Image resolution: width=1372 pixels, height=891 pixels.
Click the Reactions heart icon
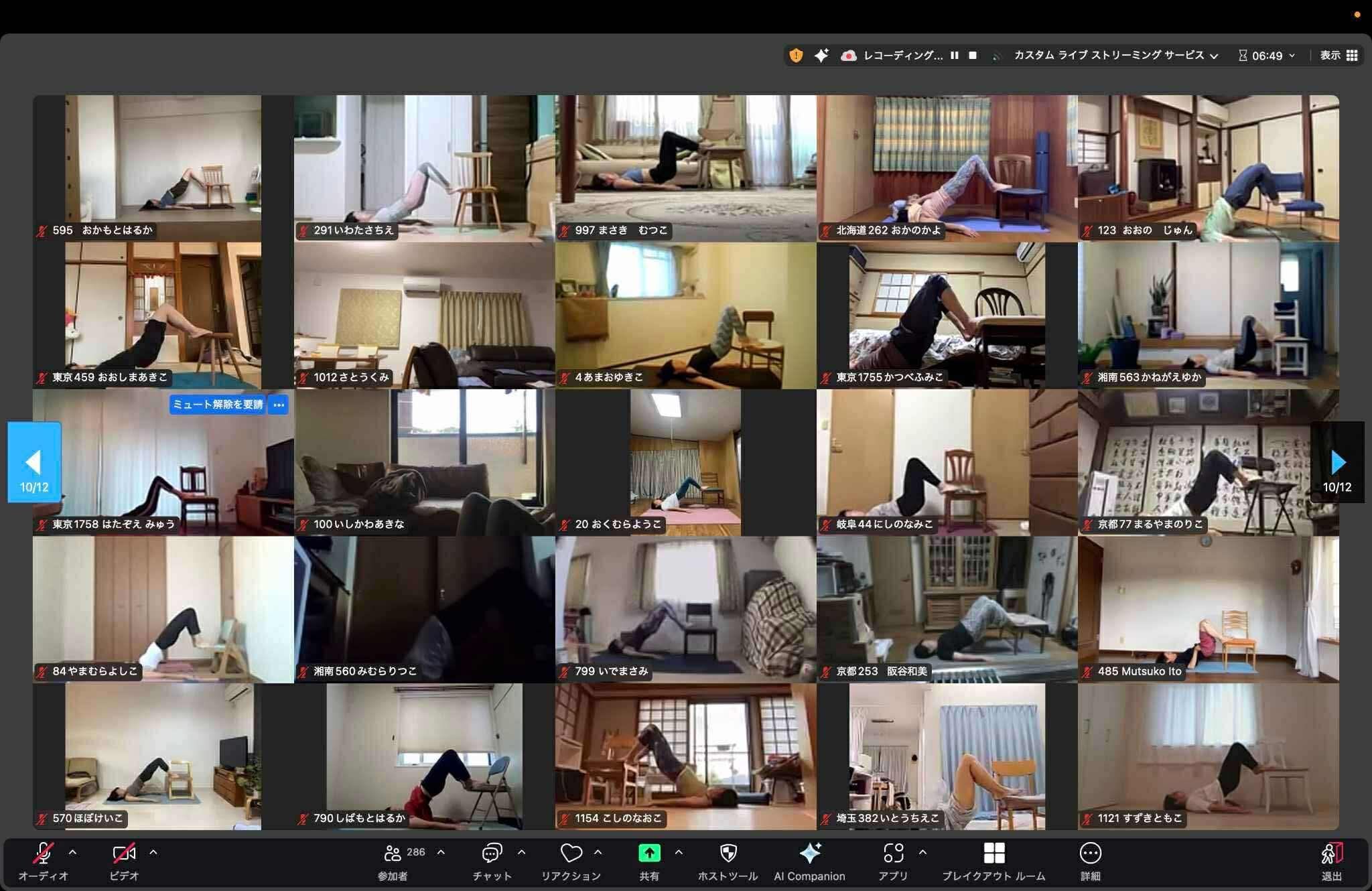571,853
